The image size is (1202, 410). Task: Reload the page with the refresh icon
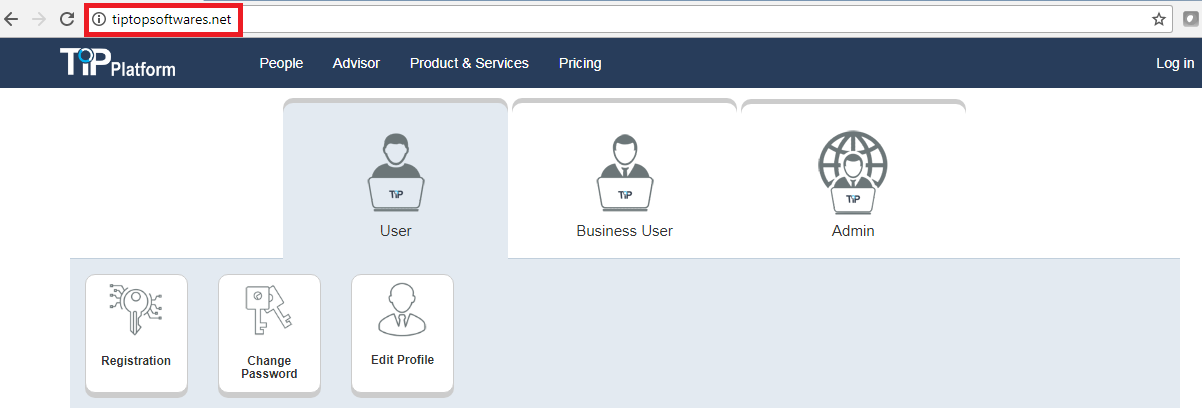tap(67, 19)
